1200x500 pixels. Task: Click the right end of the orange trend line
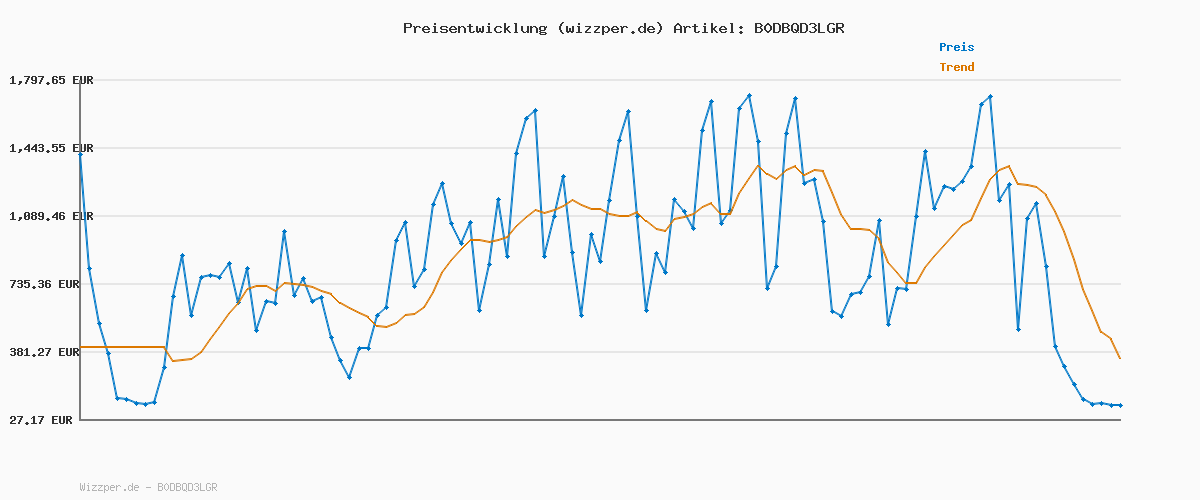click(x=1120, y=358)
